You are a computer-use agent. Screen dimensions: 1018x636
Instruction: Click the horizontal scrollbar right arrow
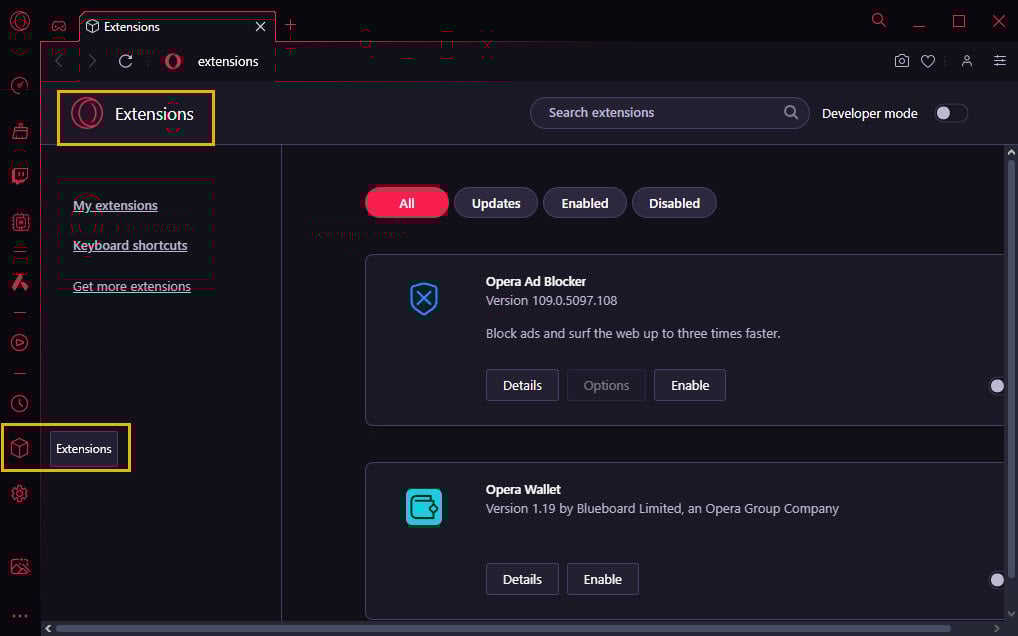point(997,628)
